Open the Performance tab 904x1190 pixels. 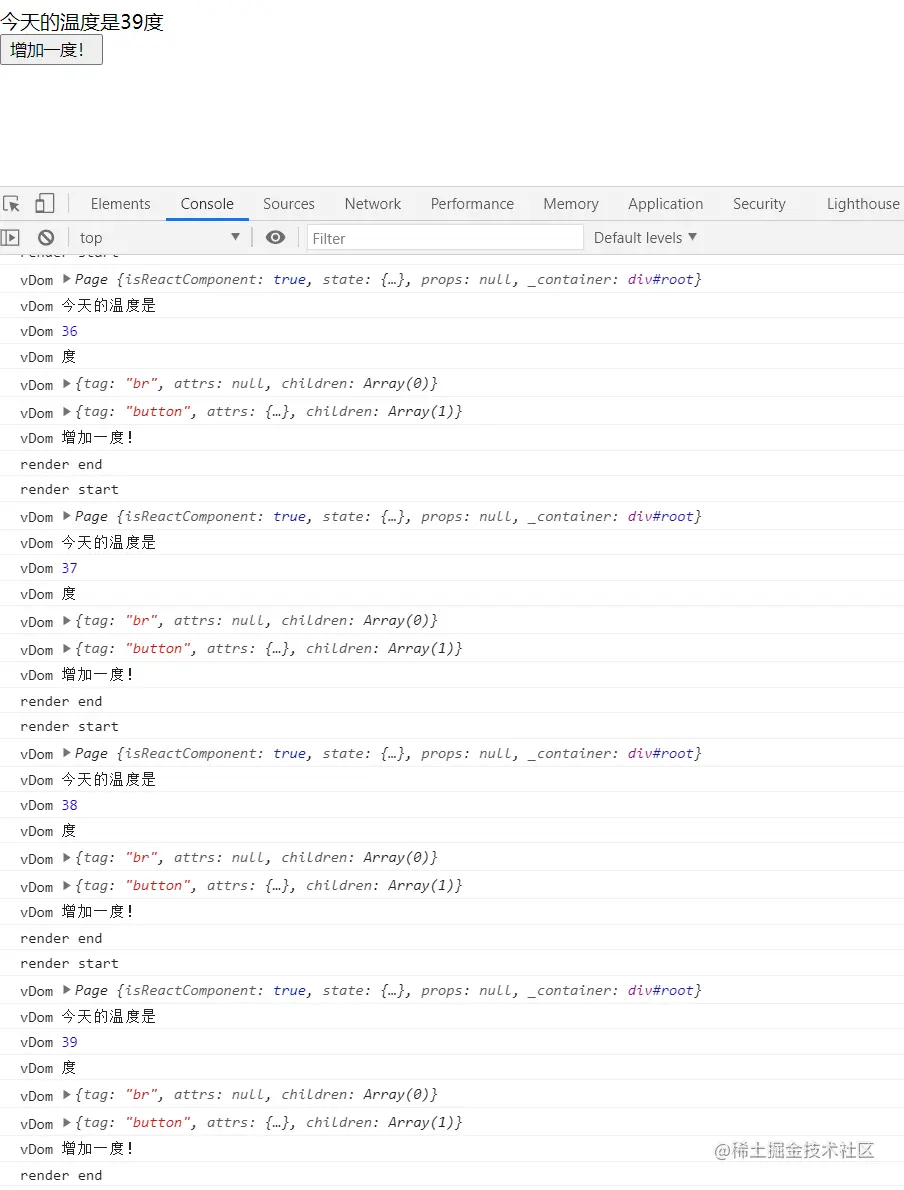(x=472, y=203)
